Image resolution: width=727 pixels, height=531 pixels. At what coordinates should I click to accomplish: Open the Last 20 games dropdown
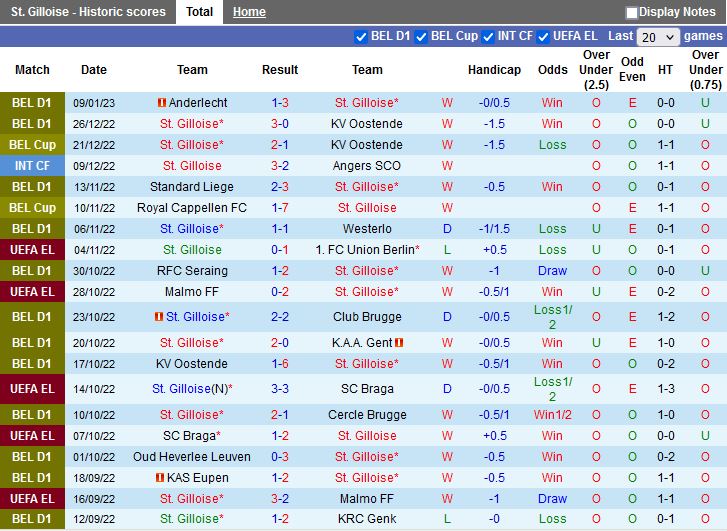(x=658, y=37)
